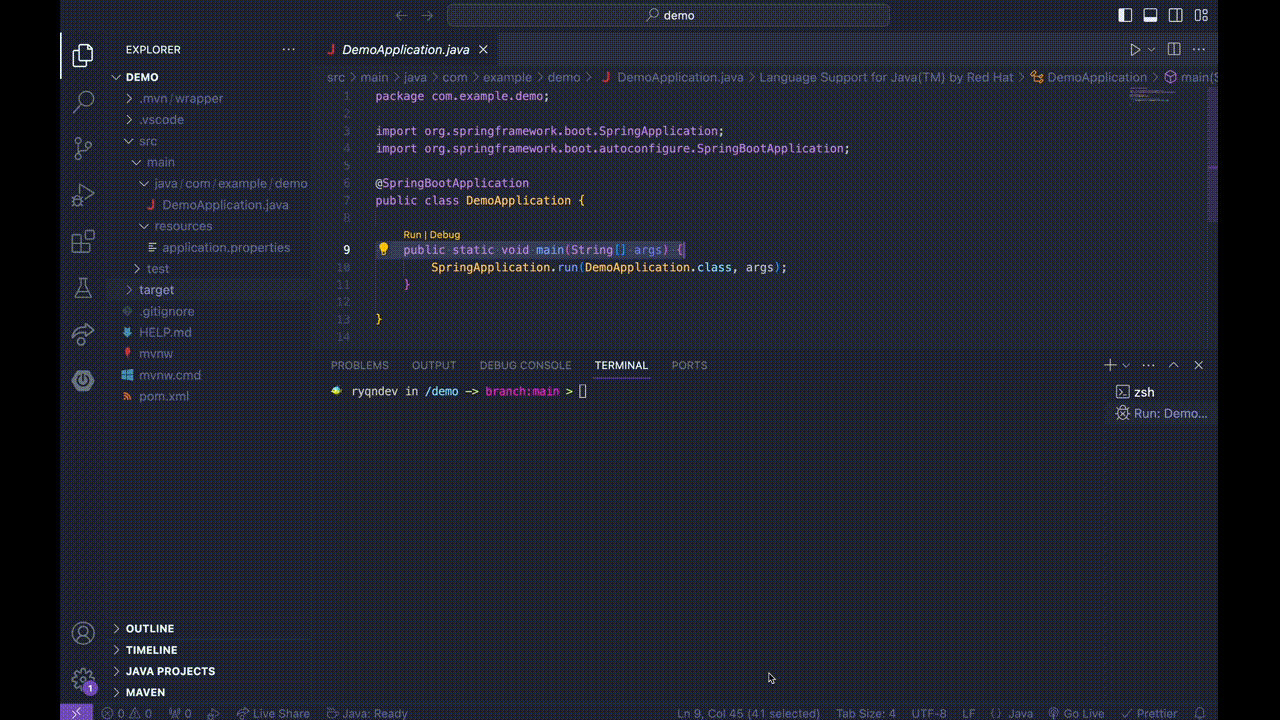Close the terminal panel

click(x=1199, y=365)
